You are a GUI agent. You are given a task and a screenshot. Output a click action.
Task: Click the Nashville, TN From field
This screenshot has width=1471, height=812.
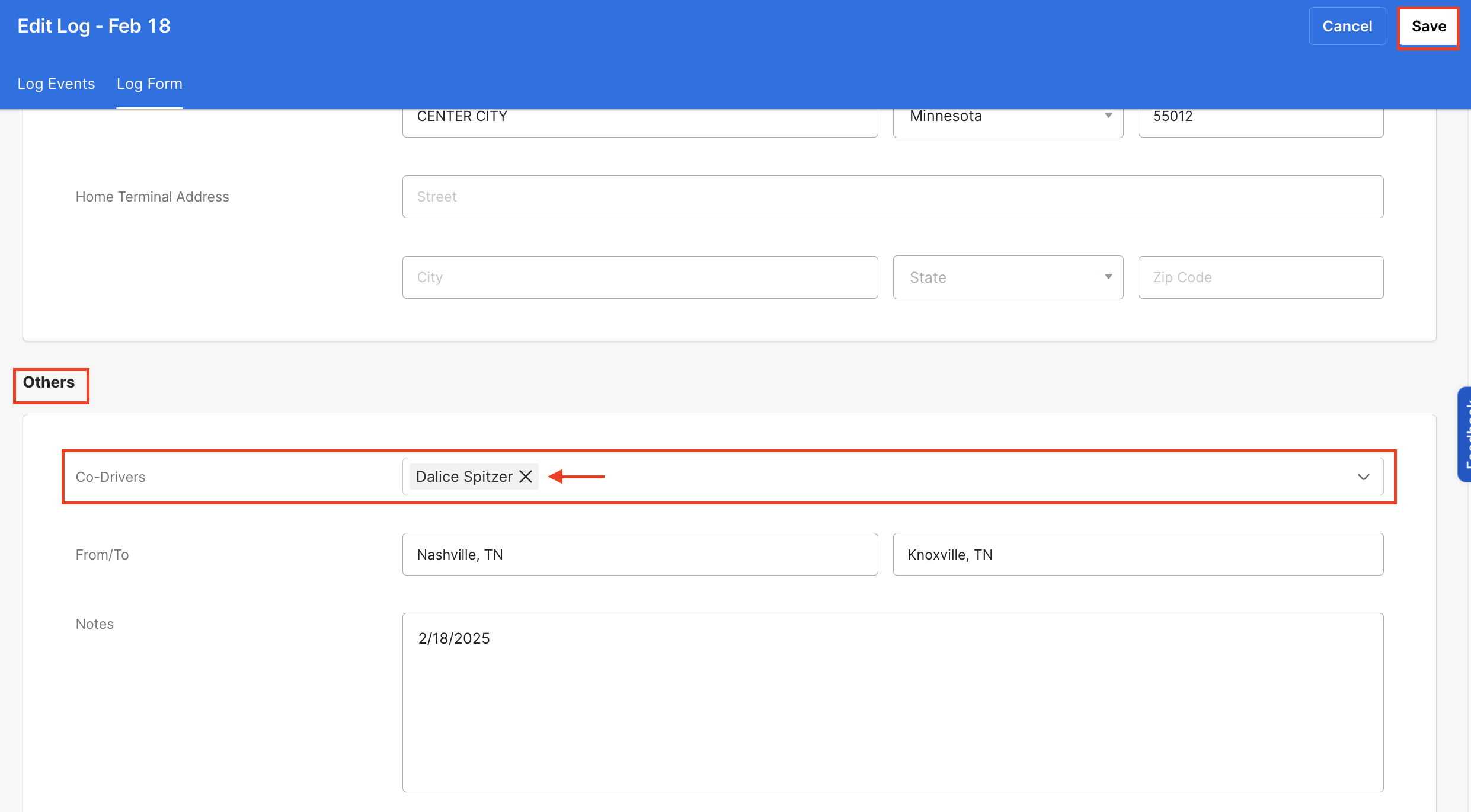(639, 554)
